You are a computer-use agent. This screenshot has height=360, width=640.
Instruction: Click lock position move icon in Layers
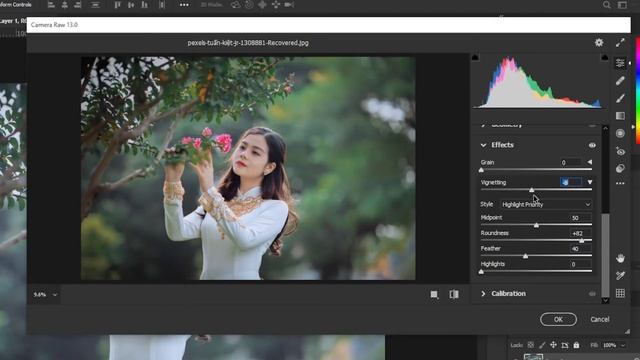553,345
